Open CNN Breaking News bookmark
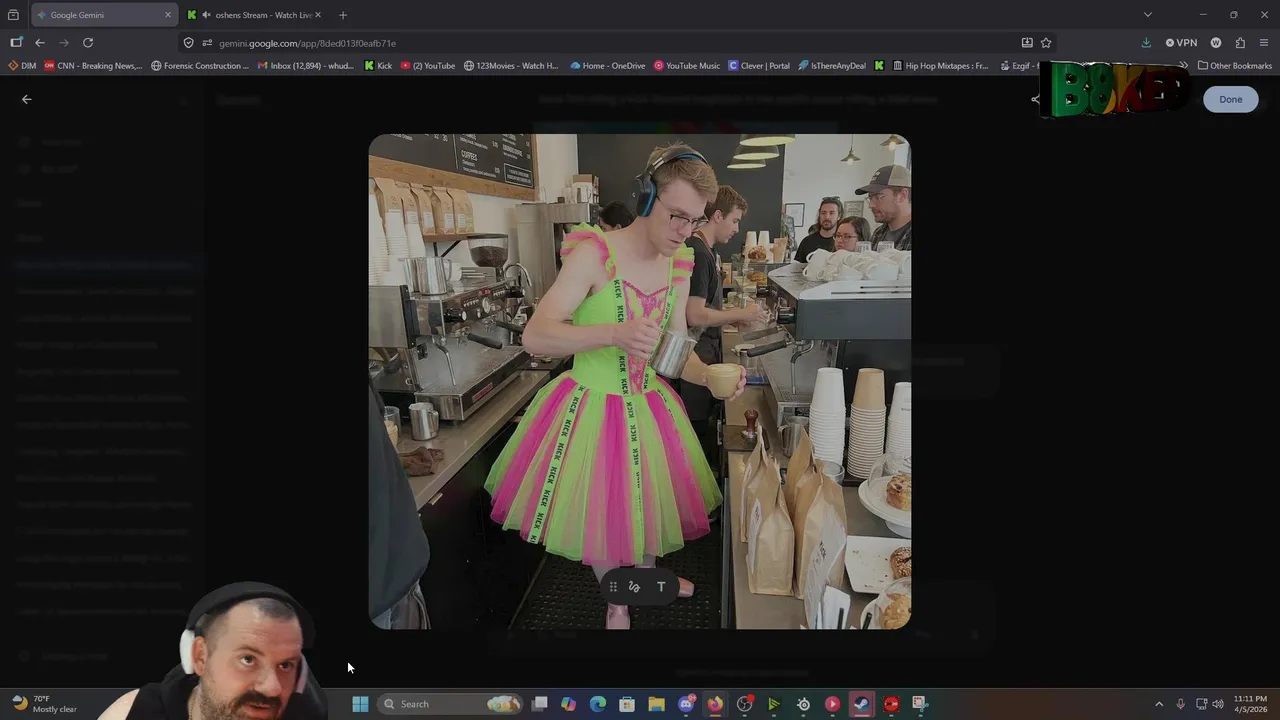The image size is (1280, 720). click(x=93, y=66)
